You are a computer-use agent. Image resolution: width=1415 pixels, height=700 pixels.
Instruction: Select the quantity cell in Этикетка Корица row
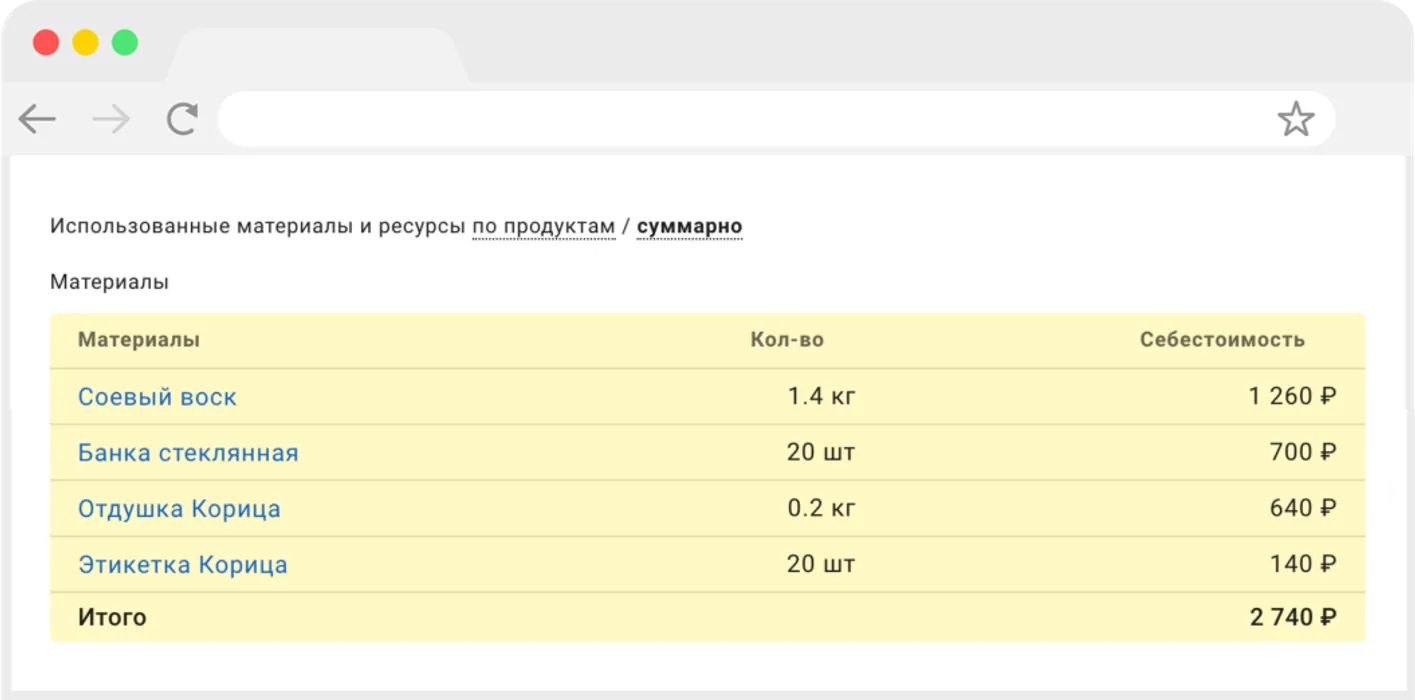click(821, 565)
